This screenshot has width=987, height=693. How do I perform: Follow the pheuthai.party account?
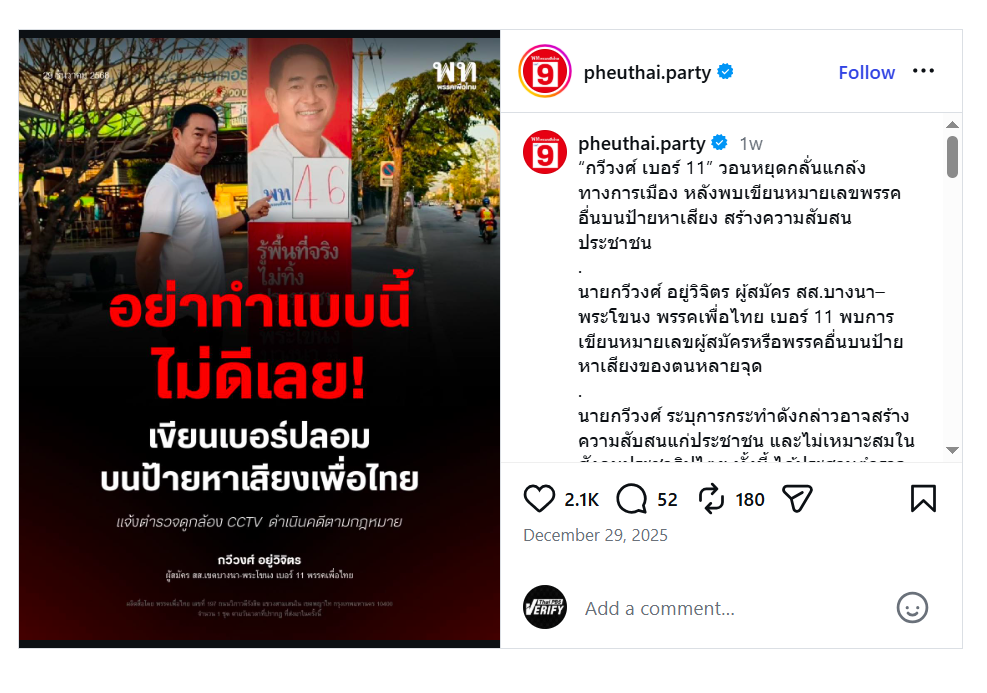click(x=866, y=72)
